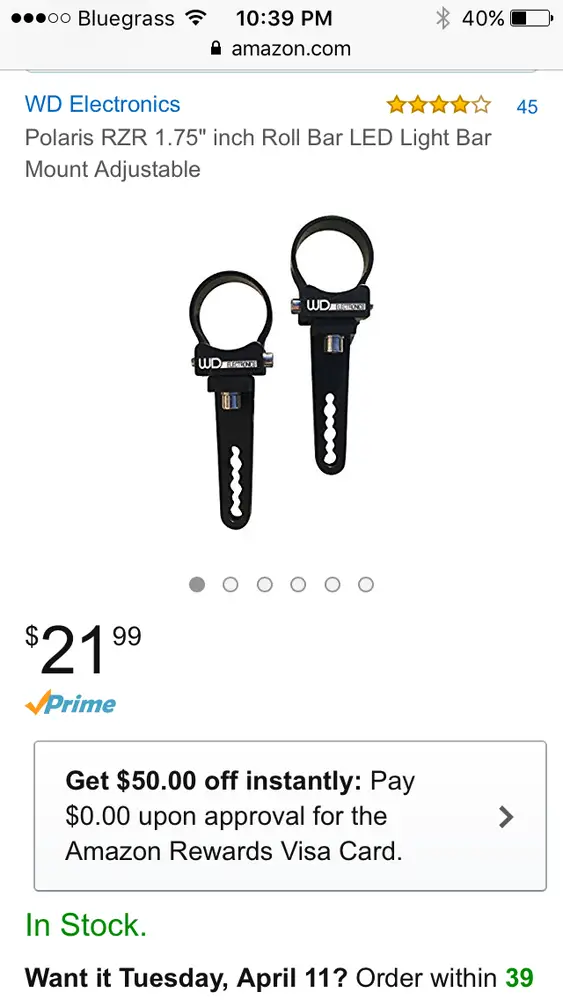Expand the Amazon Rewards Visa offer chevron
The image size is (563, 1000).
pos(506,816)
